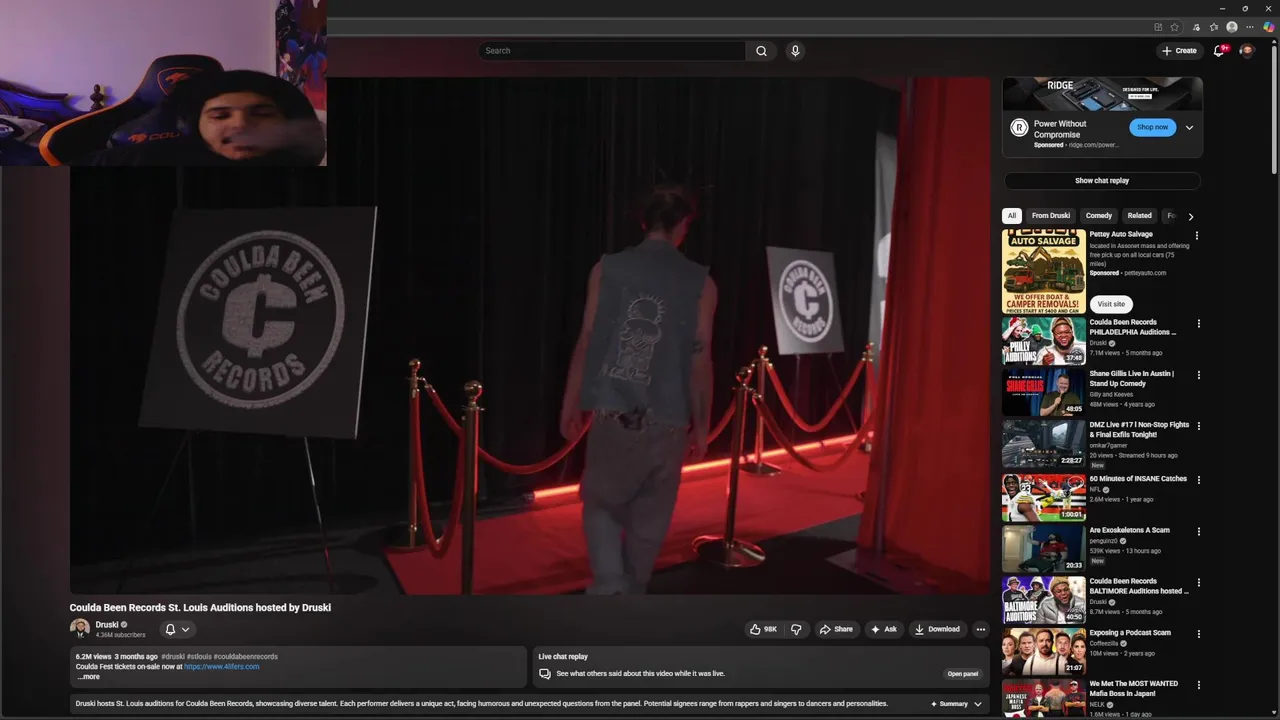The image size is (1280, 720).
Task: Click 'Power Without Compromise' ad headline
Action: 1060,129
